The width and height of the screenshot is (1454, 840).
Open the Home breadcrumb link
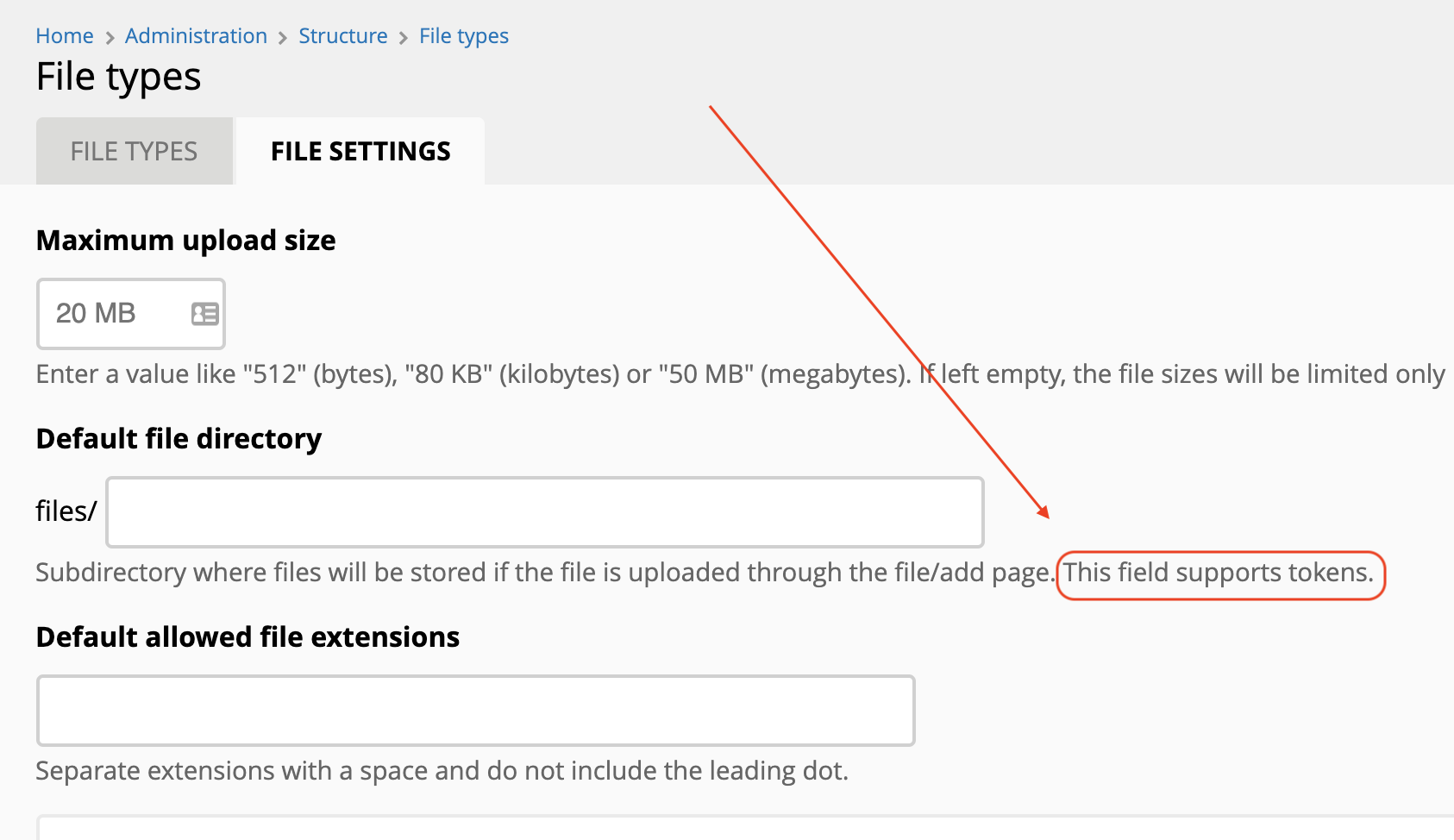click(64, 35)
